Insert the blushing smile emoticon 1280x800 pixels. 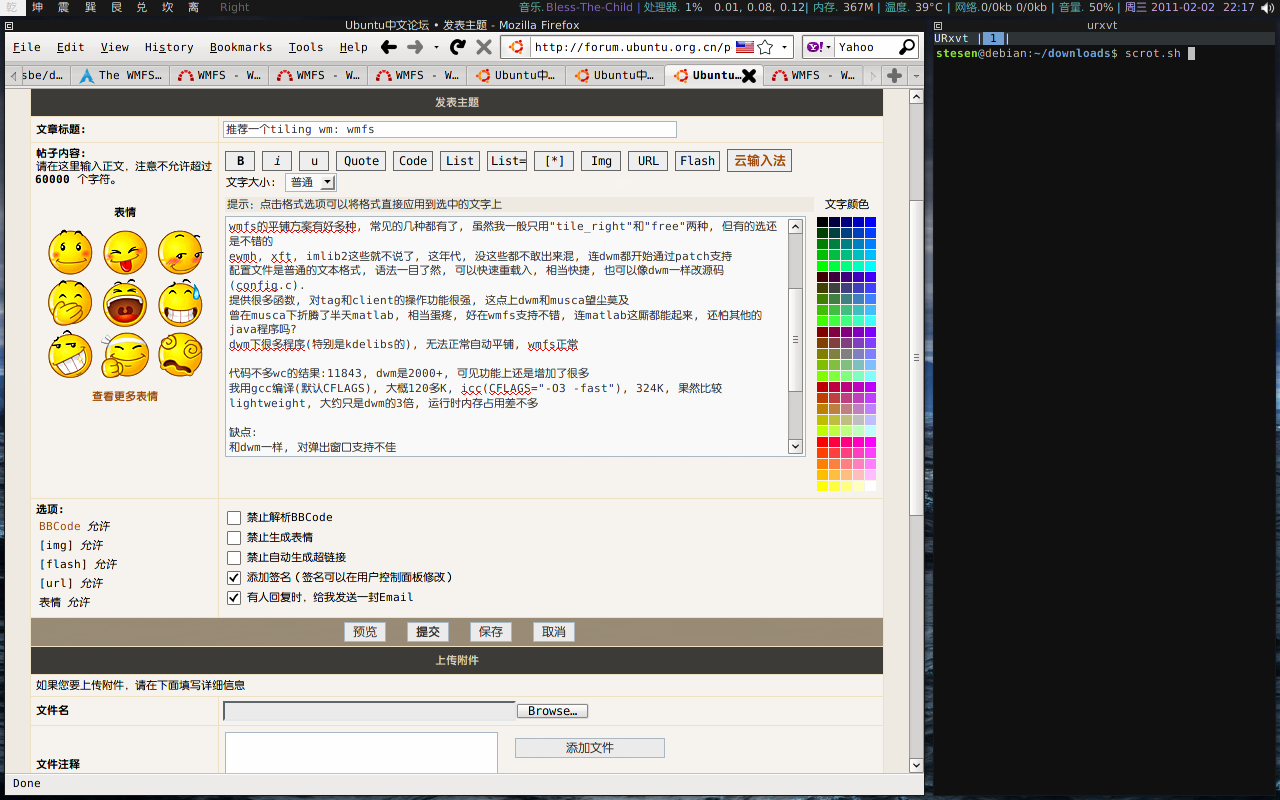click(70, 252)
